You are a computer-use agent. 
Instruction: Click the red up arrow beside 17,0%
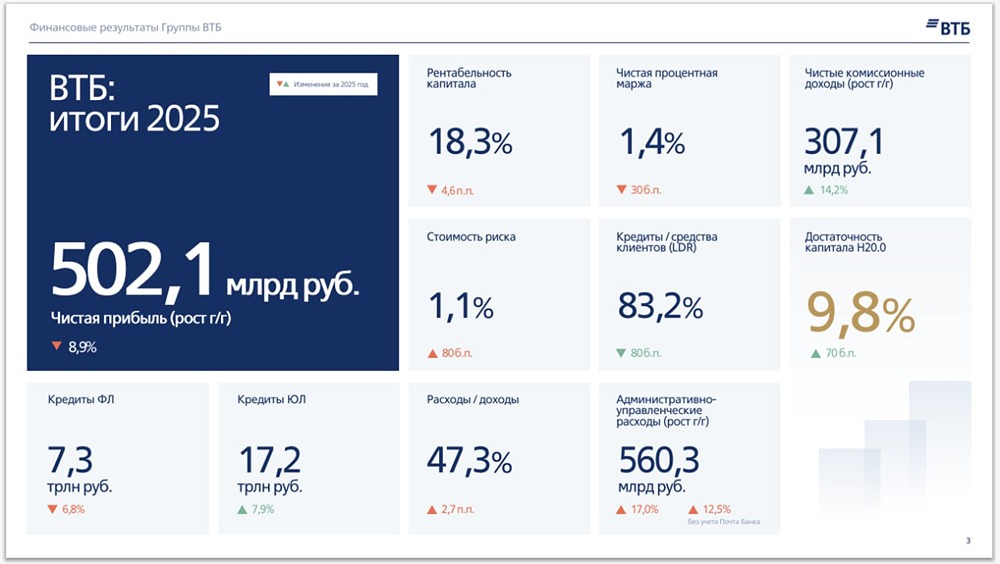tap(621, 509)
